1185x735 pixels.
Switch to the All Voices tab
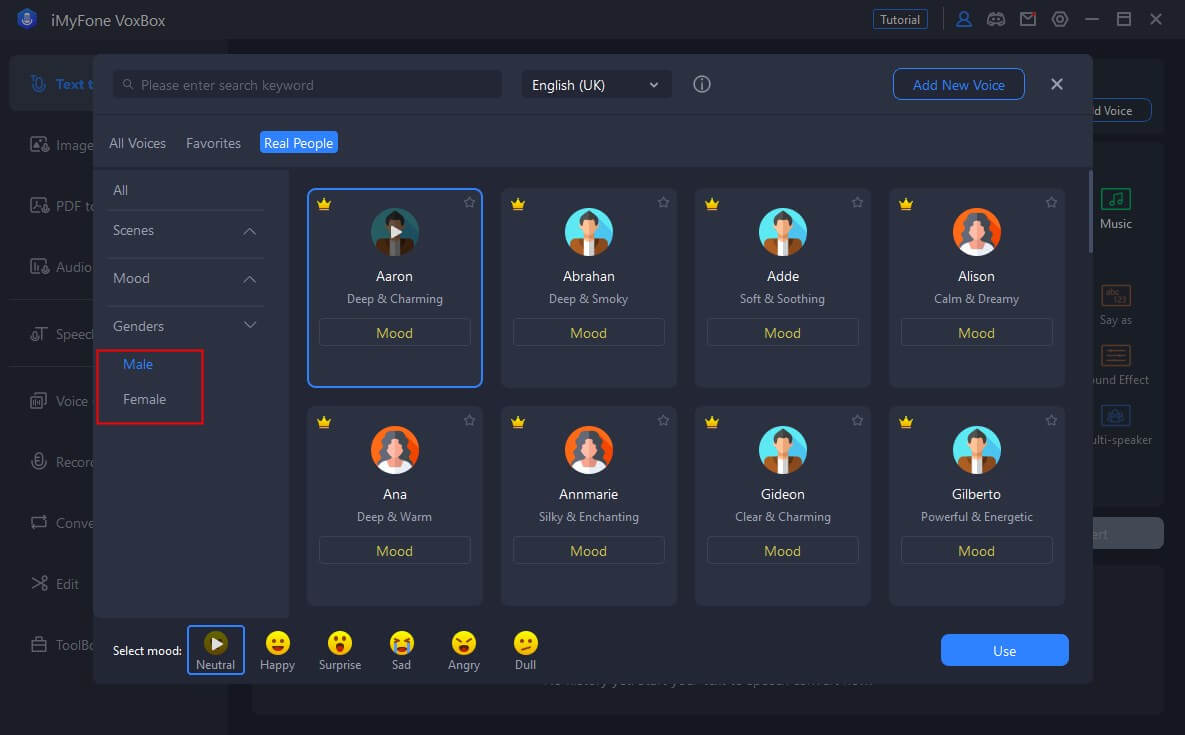click(x=138, y=143)
